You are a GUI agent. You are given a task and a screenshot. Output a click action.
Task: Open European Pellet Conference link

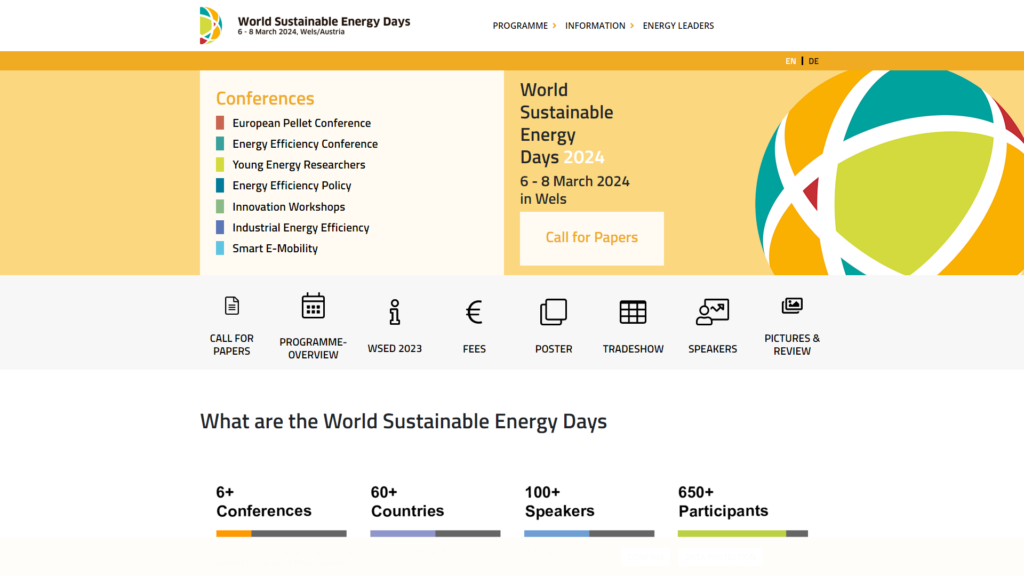(x=301, y=123)
